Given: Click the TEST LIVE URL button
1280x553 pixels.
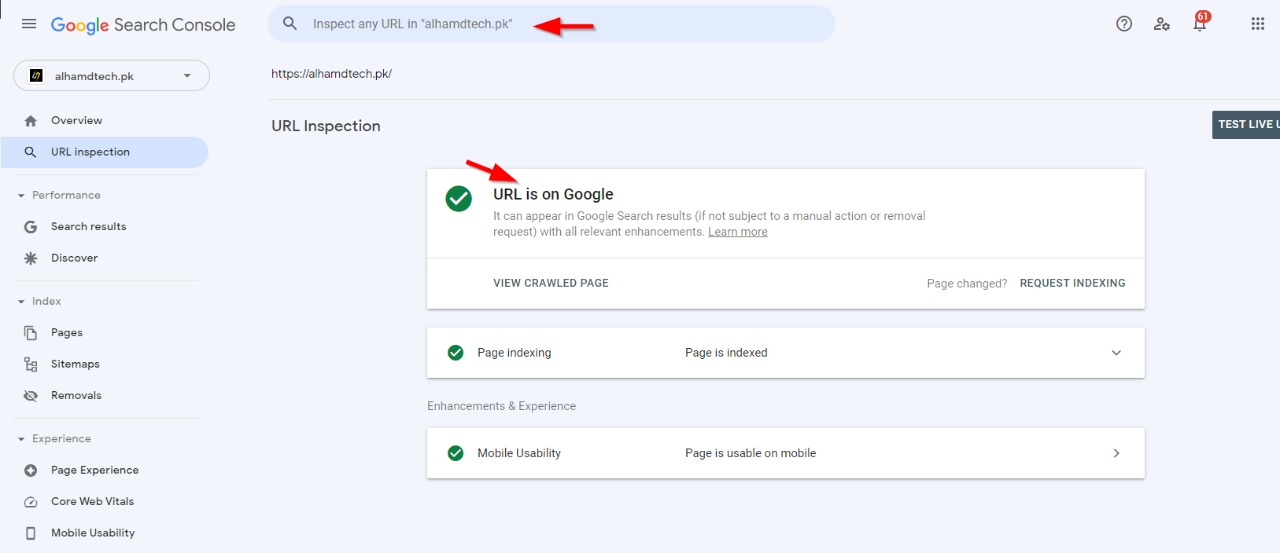Looking at the screenshot, I should pyautogui.click(x=1246, y=124).
